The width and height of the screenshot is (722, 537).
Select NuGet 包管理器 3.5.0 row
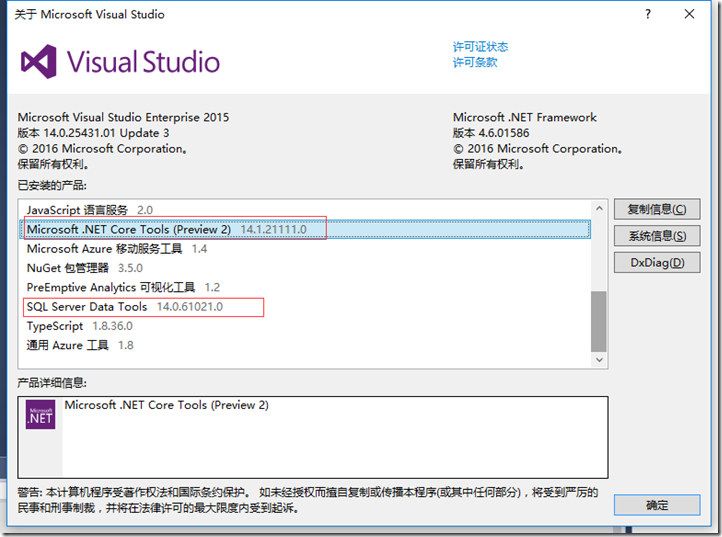point(305,268)
